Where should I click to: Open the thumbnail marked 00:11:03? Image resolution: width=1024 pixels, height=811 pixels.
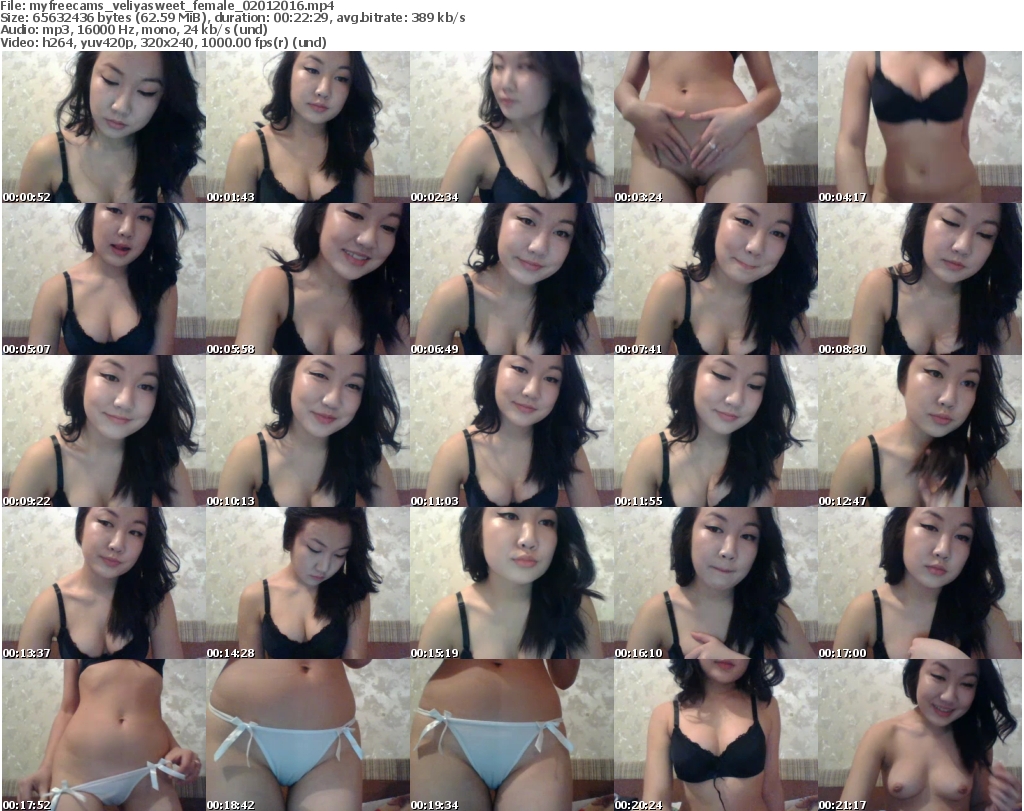tap(512, 432)
